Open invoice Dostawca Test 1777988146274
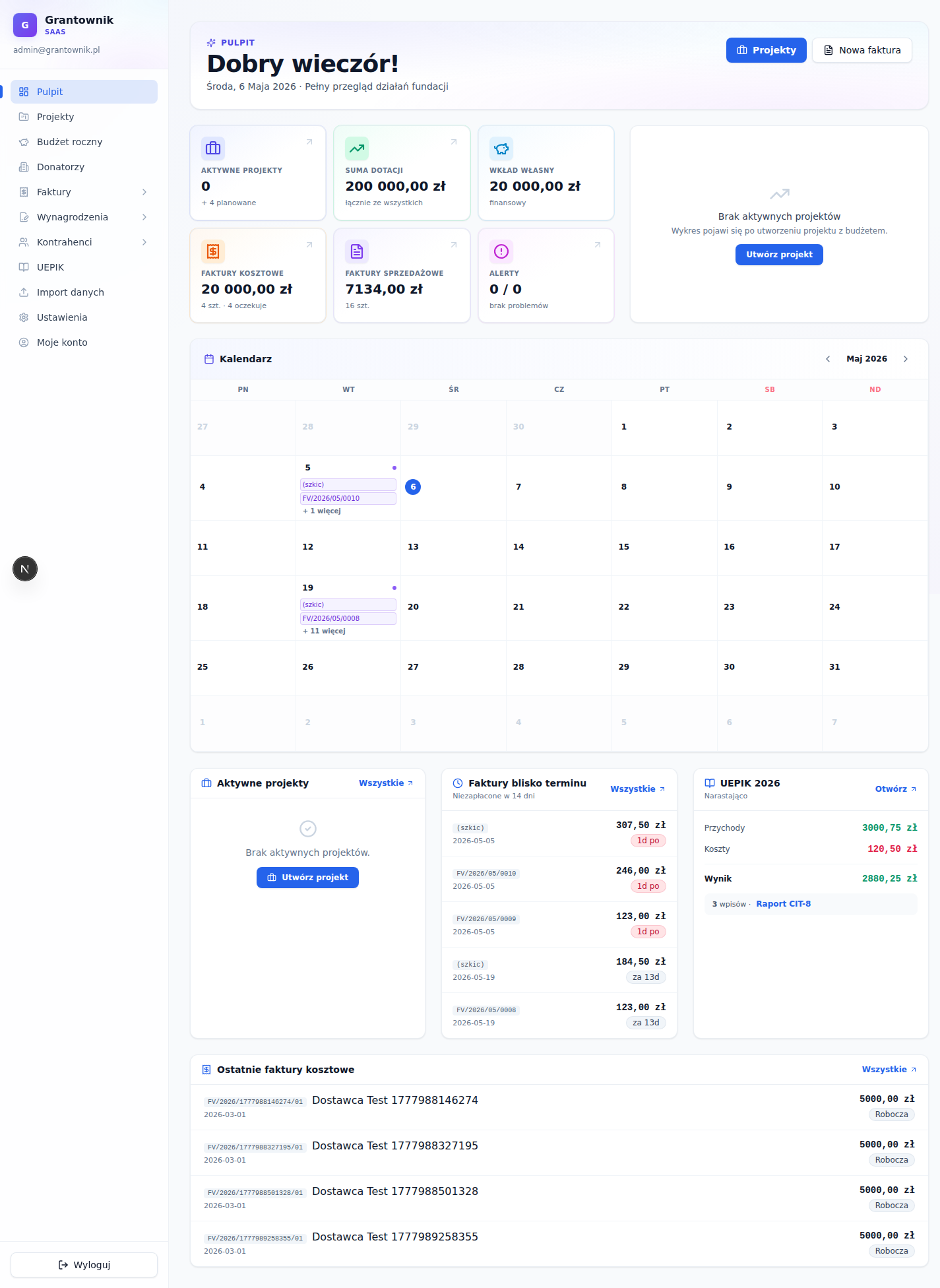 click(x=559, y=1107)
